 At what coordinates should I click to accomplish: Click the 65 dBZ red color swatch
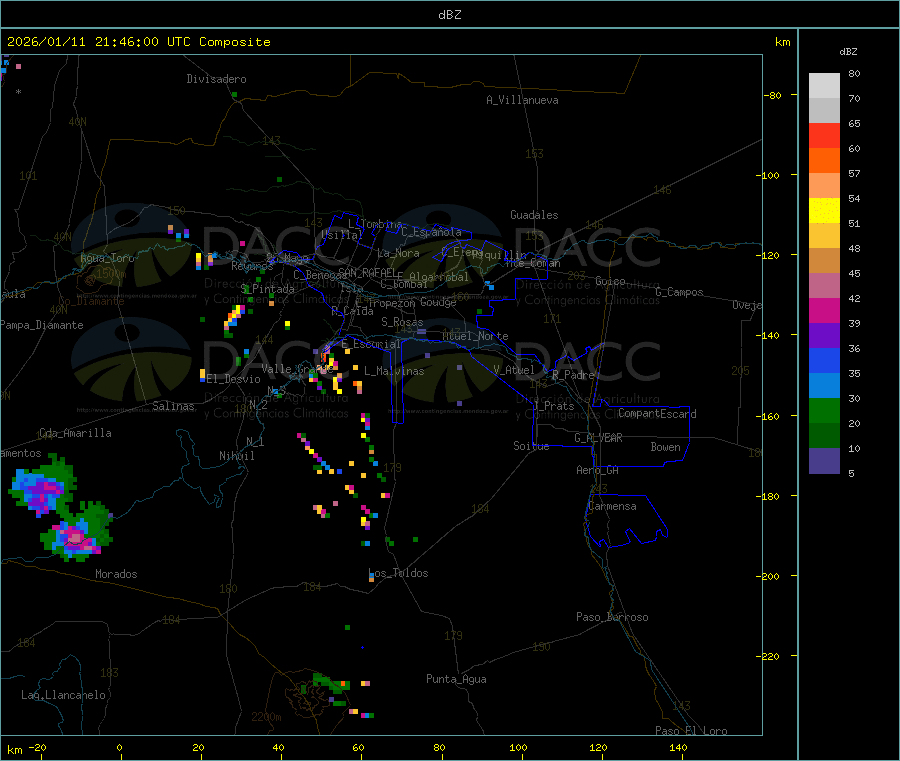click(824, 135)
